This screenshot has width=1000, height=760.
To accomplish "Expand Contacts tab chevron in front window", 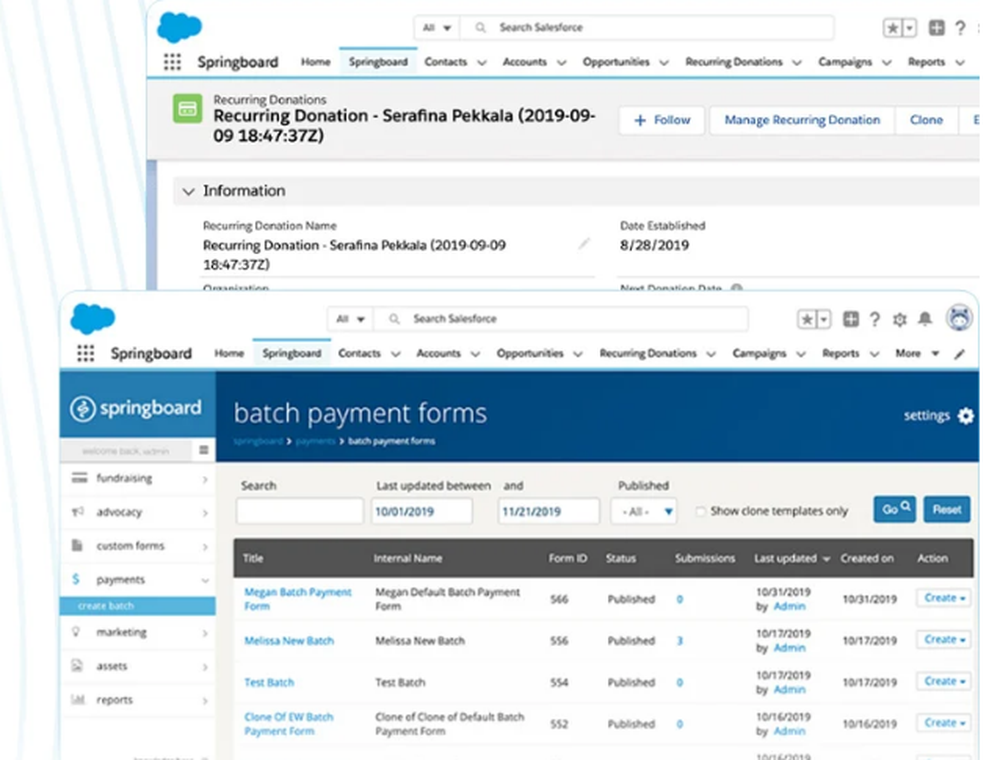I will coord(395,354).
